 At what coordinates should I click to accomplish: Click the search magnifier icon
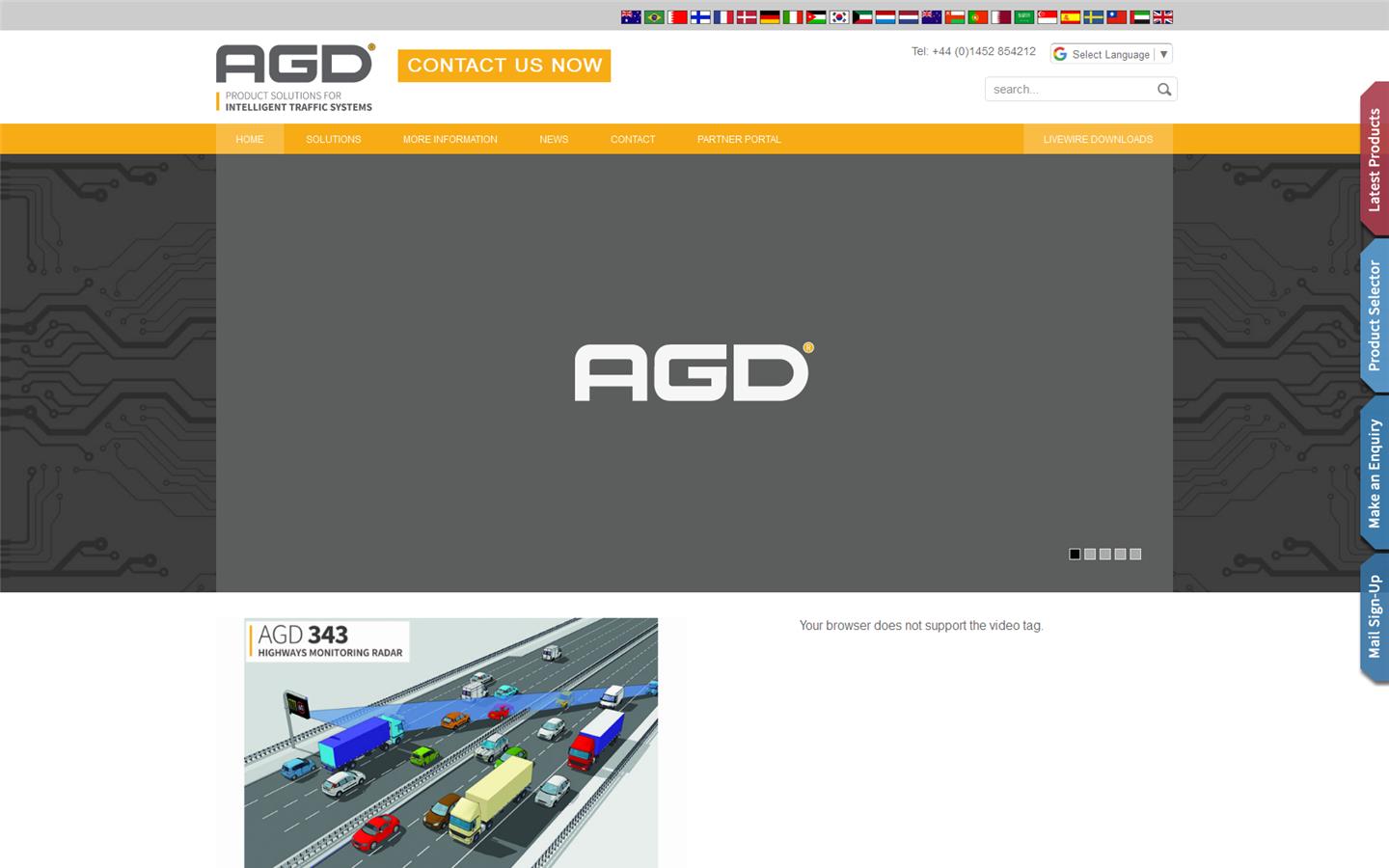click(x=1164, y=89)
